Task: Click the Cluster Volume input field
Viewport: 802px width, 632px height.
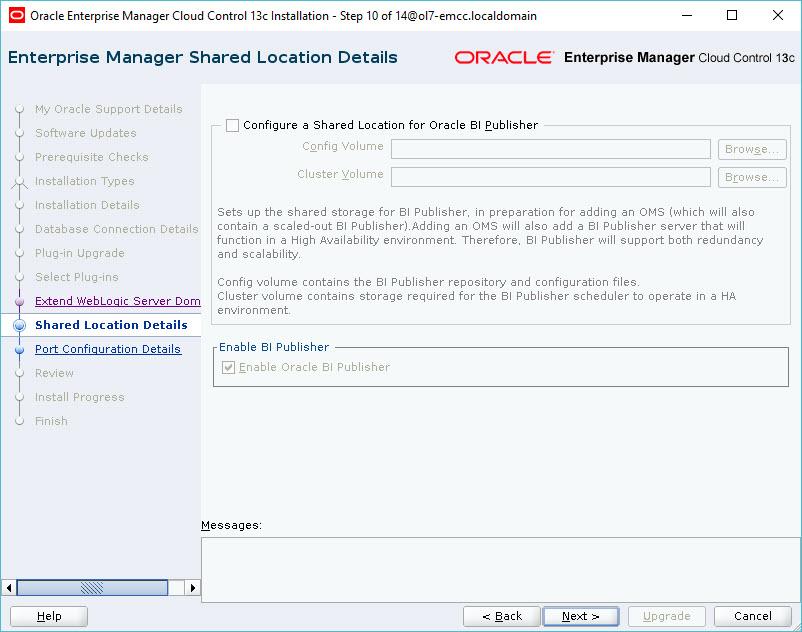Action: tap(551, 177)
